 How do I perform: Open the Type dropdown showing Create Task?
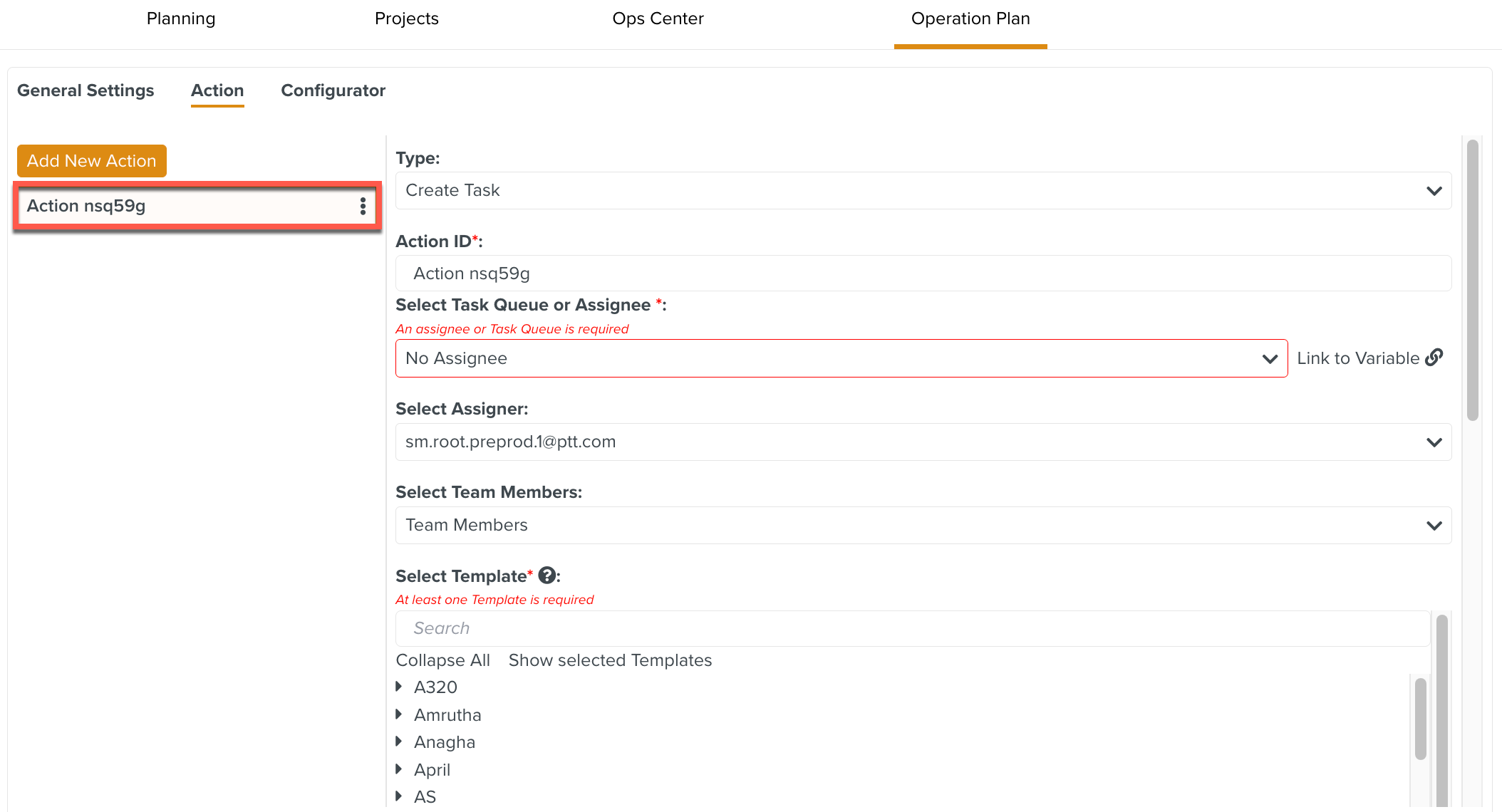pyautogui.click(x=923, y=190)
